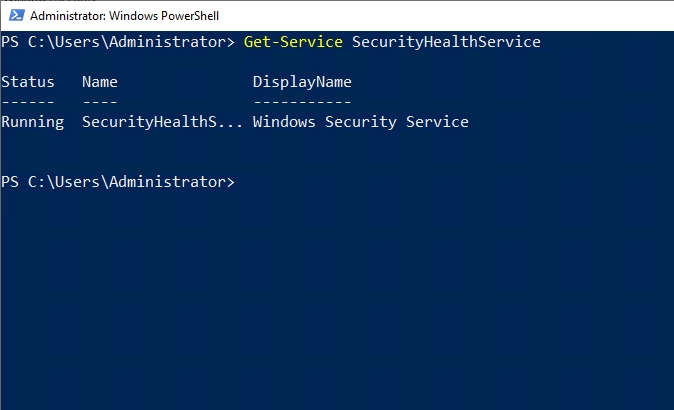Maximize the PowerShell window

607,16
